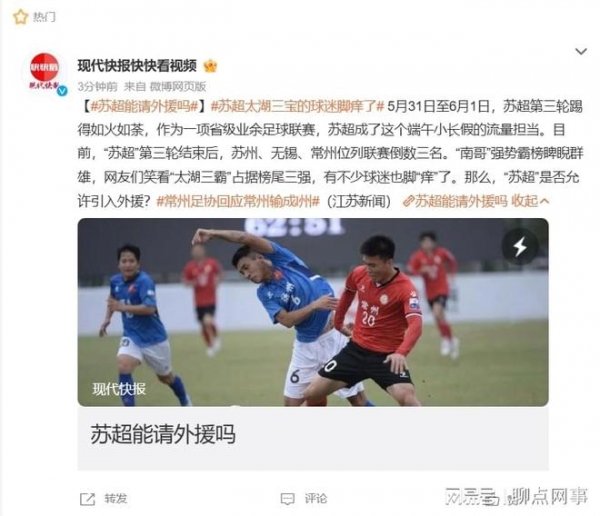Click the blue verified badge on the avatar
The width and height of the screenshot is (600, 516).
[x=62, y=91]
